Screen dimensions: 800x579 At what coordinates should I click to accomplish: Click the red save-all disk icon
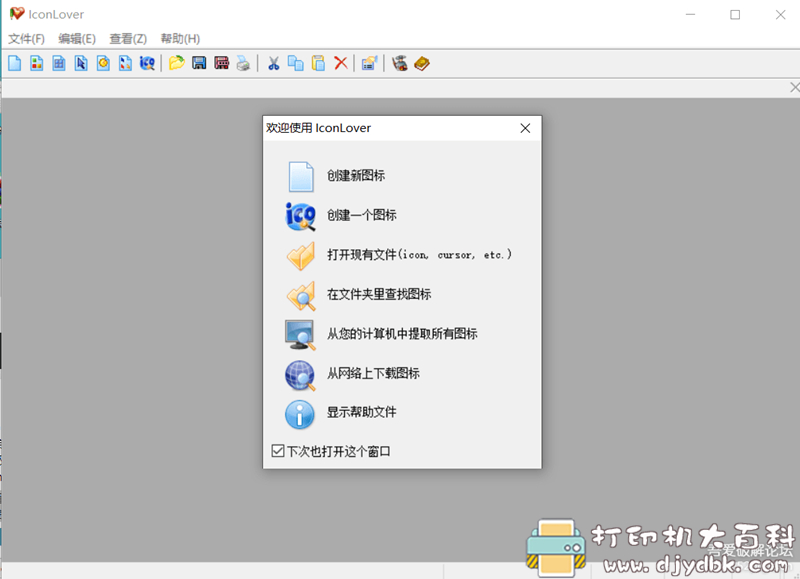221,63
